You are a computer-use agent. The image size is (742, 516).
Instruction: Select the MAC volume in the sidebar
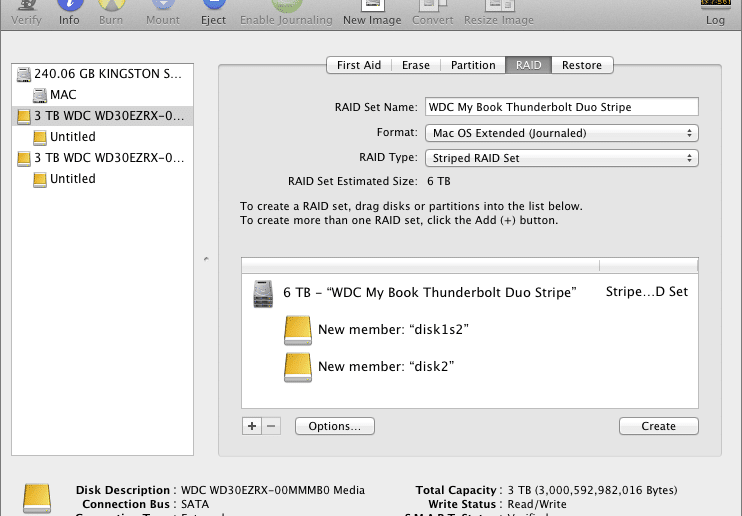pos(102,95)
